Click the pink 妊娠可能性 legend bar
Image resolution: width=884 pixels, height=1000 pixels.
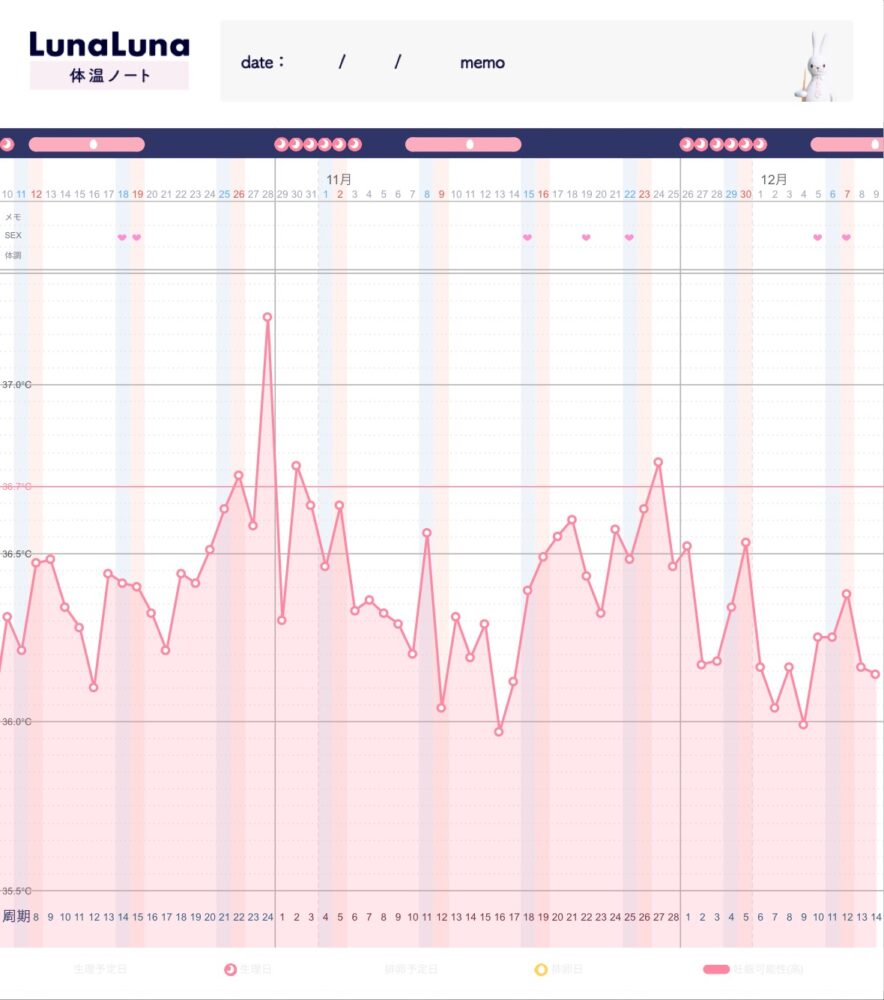[x=716, y=969]
